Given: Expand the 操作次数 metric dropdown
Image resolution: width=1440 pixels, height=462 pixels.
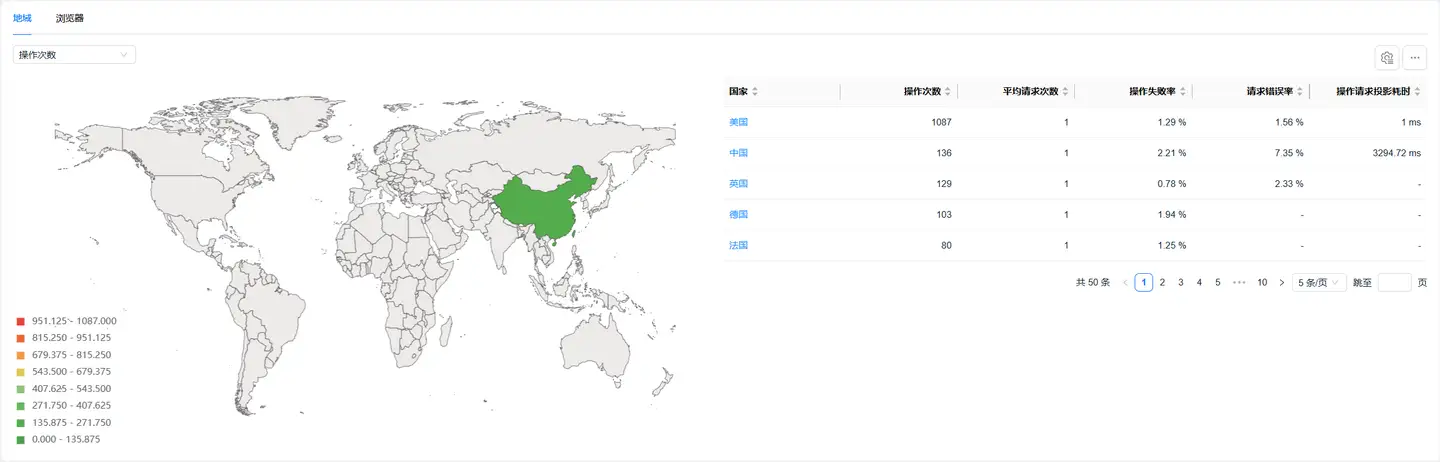Looking at the screenshot, I should point(74,55).
